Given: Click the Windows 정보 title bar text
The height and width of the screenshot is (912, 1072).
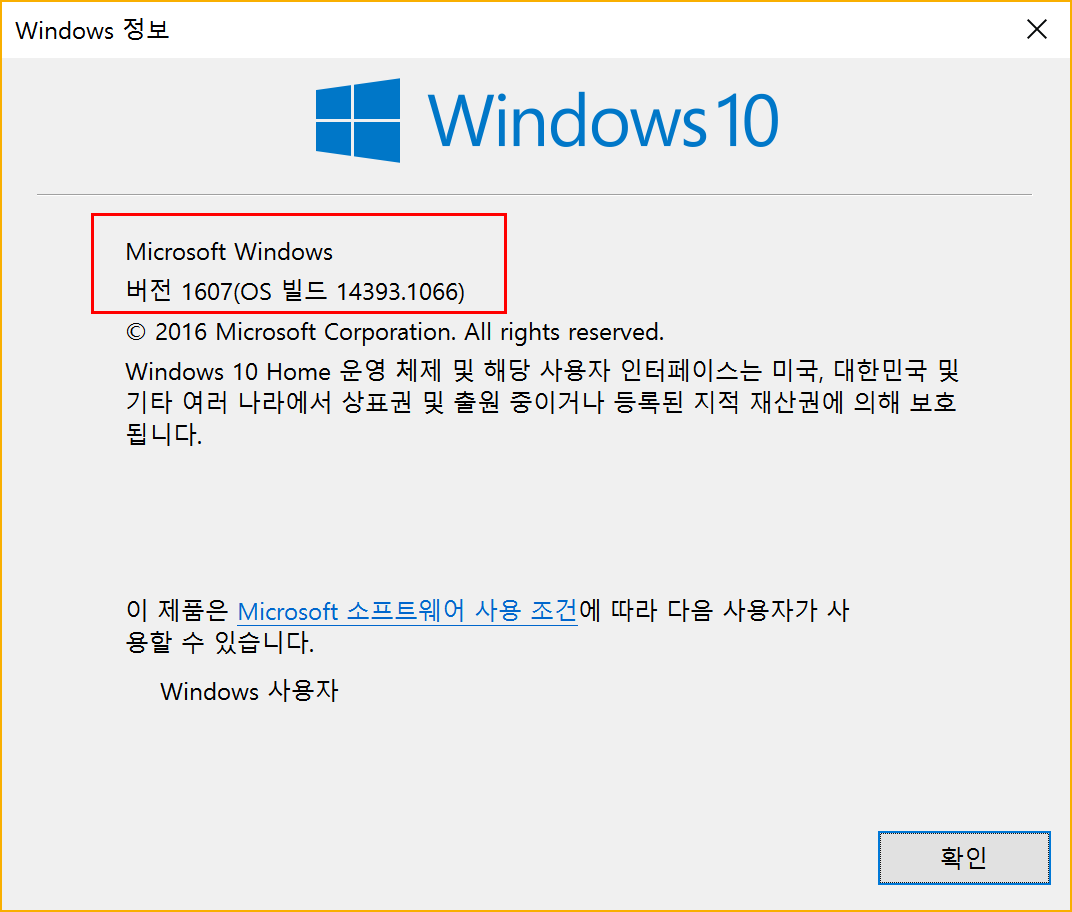Looking at the screenshot, I should 92,30.
